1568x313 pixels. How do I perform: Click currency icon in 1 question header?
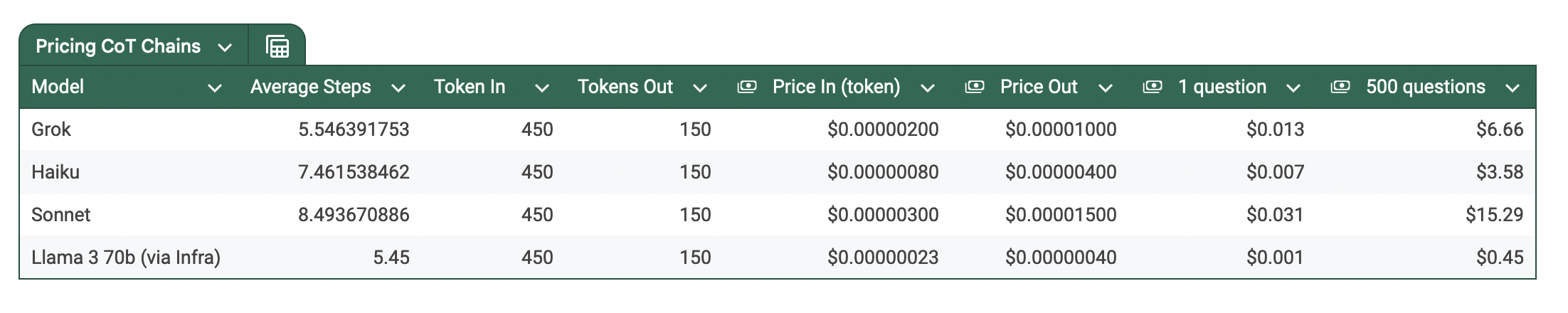coord(1153,87)
